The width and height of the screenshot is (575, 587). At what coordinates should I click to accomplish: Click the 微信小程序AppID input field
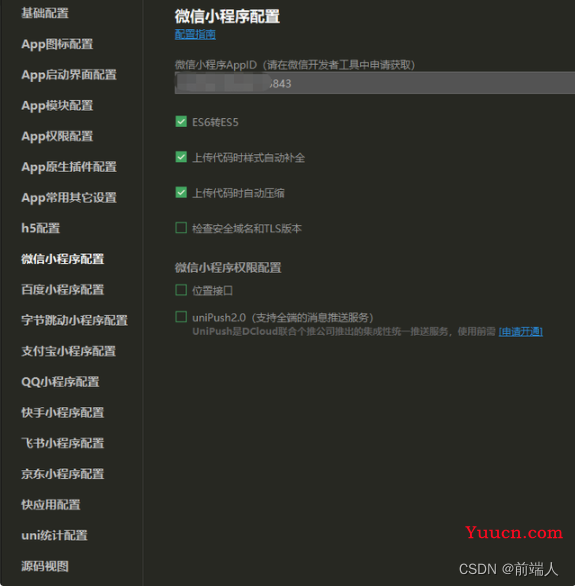coord(375,83)
